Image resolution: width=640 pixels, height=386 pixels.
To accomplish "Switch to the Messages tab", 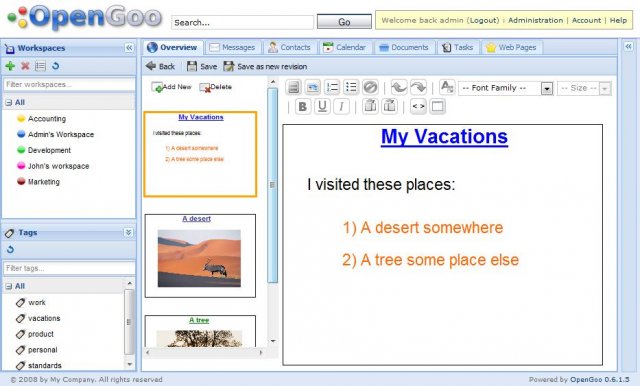I will tap(232, 47).
